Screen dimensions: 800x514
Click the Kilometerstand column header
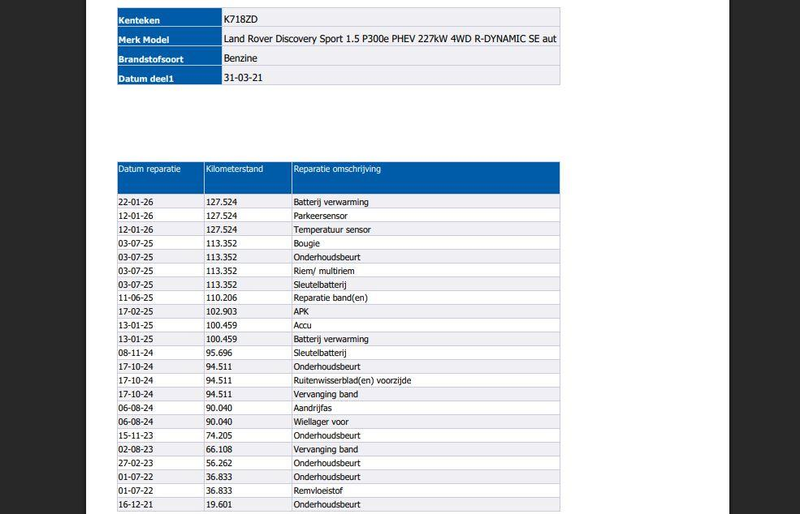click(248, 178)
